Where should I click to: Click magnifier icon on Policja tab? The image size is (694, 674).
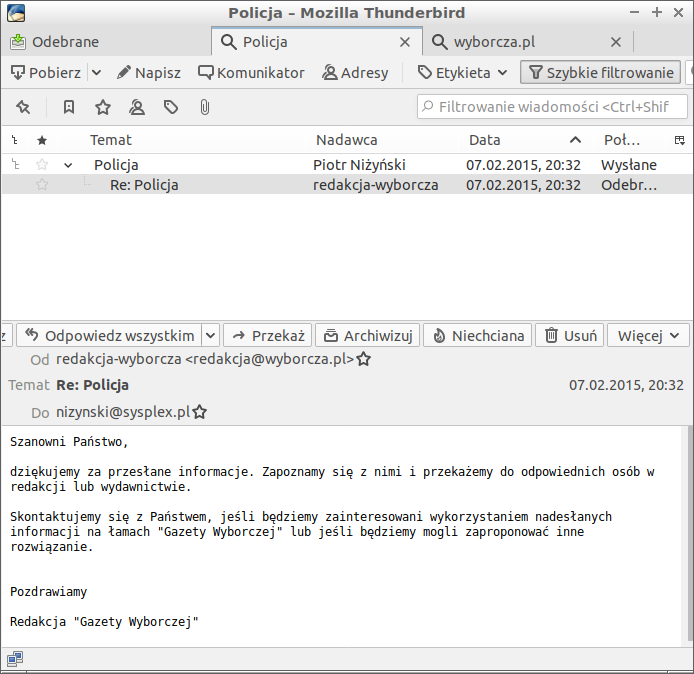coord(229,42)
